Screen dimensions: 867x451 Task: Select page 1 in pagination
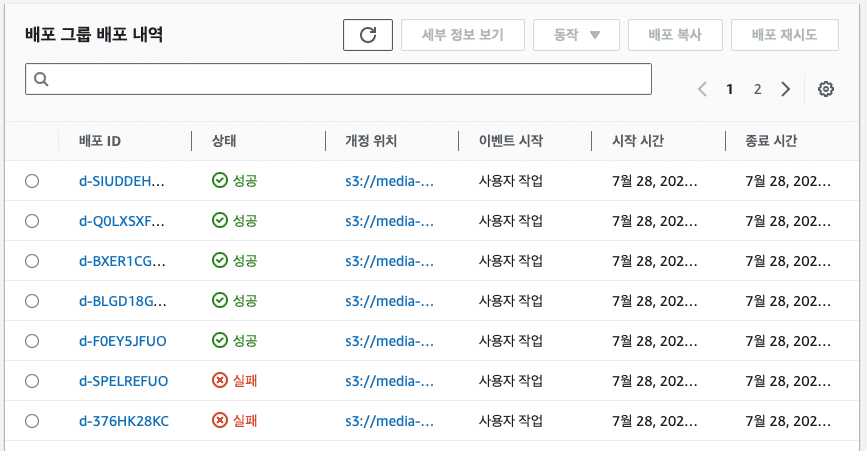pos(730,89)
